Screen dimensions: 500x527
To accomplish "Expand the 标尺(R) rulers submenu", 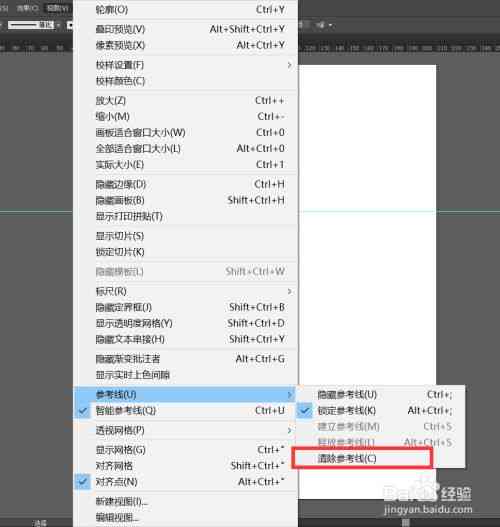I will click(185, 291).
